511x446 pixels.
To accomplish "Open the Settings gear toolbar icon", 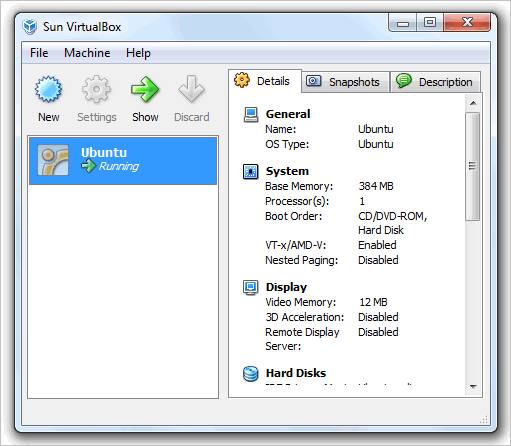I will (96, 89).
